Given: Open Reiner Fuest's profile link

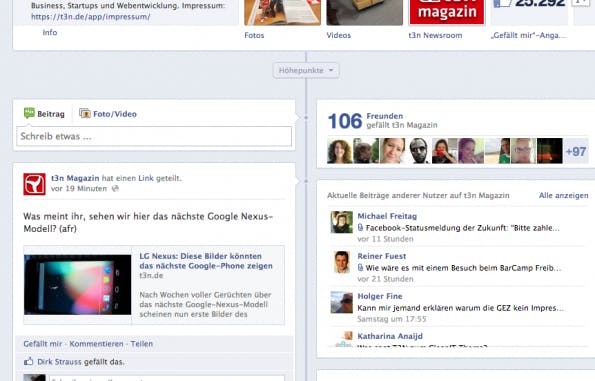Looking at the screenshot, I should point(381,256).
